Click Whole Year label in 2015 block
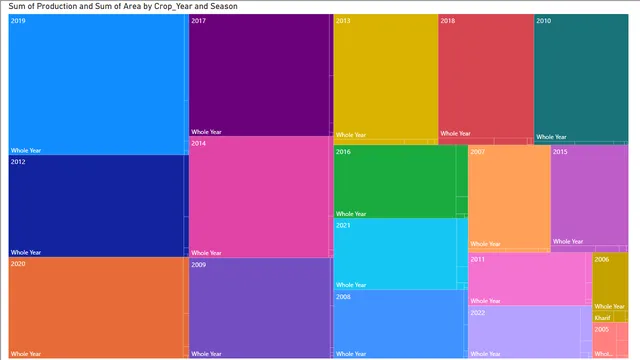This screenshot has width=640, height=360. click(568, 241)
